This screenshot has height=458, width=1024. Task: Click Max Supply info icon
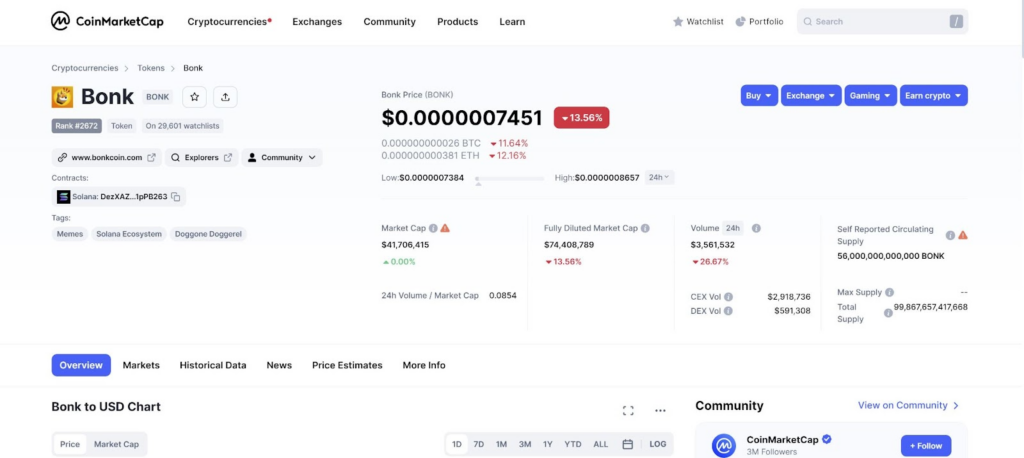[x=889, y=293]
